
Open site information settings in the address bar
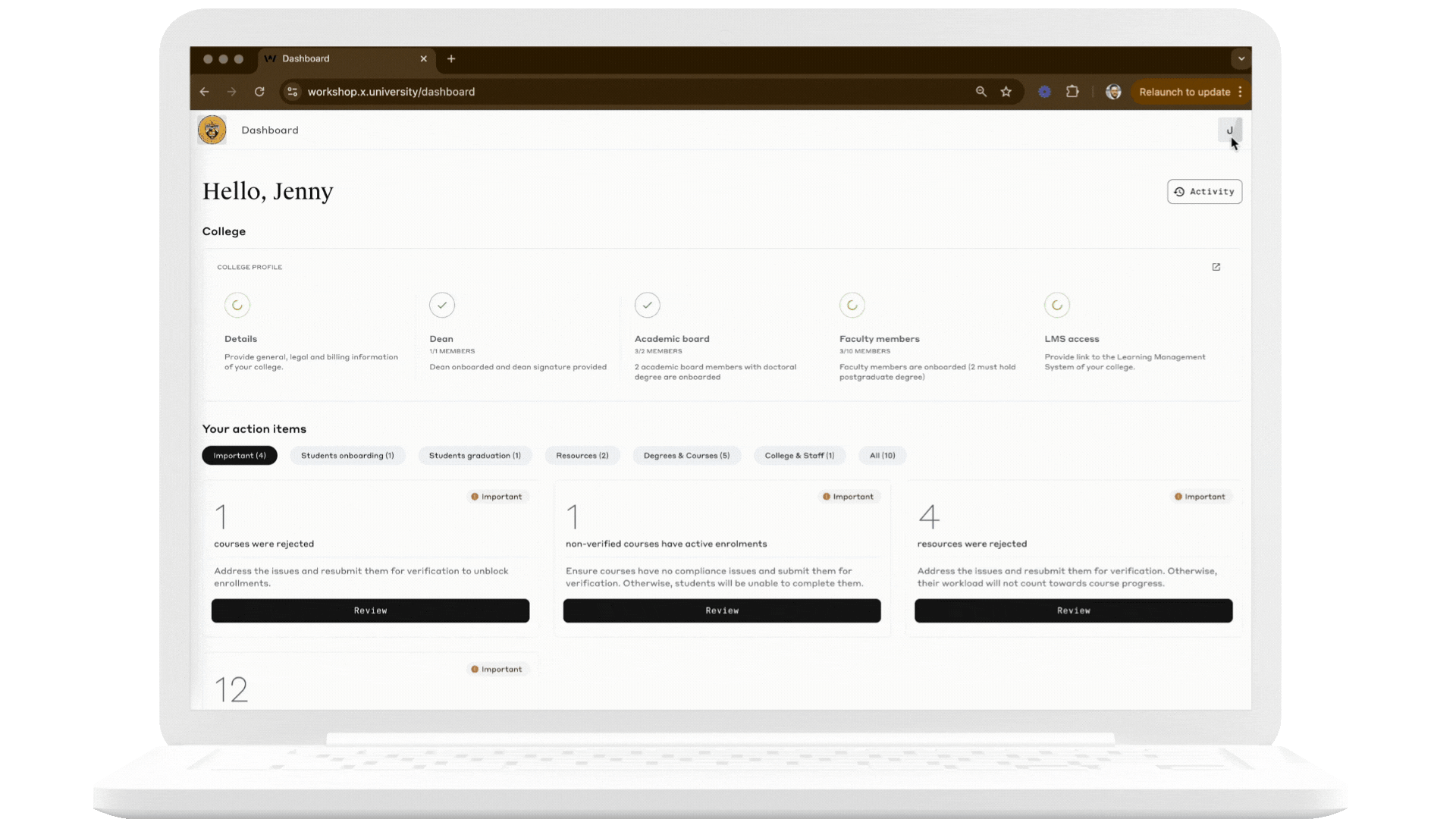pos(292,92)
